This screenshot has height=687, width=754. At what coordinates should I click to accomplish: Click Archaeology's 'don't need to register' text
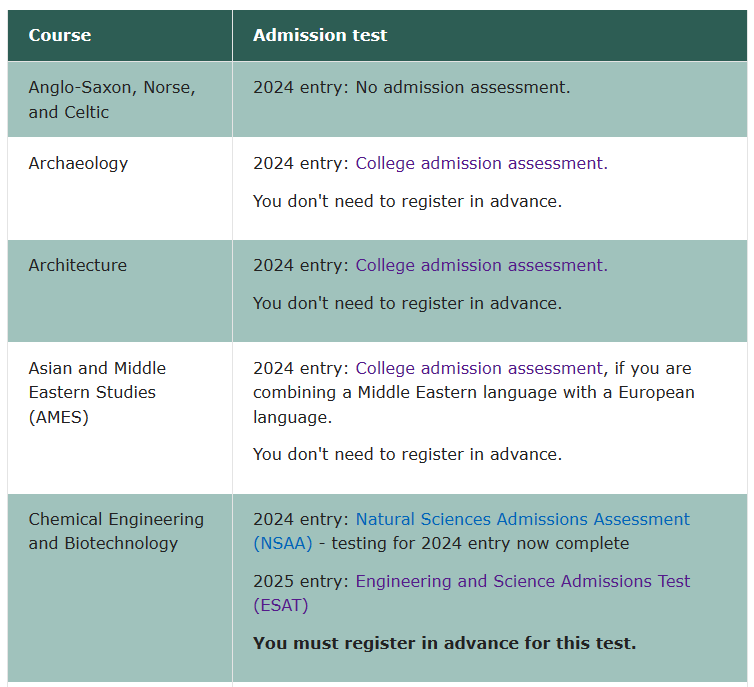[407, 201]
